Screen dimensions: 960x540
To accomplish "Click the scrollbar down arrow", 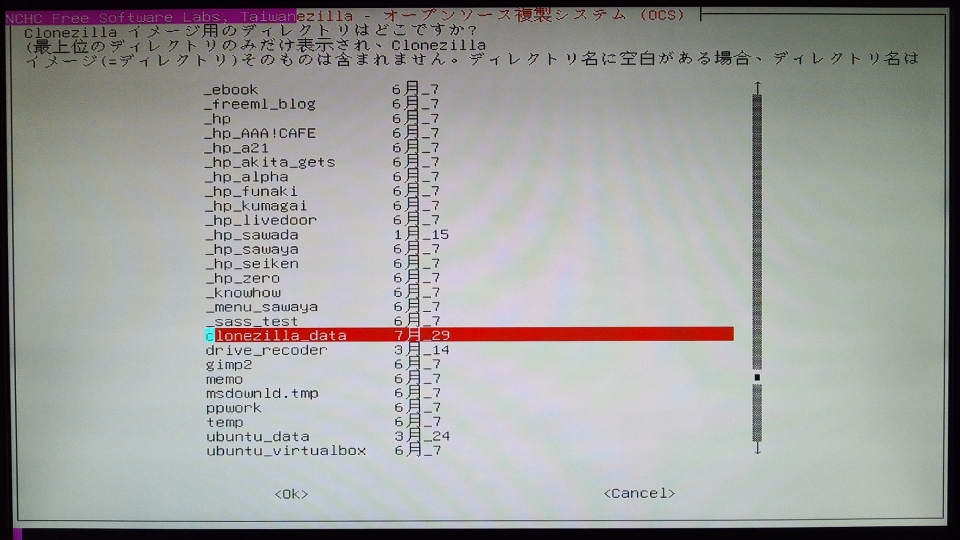I will click(x=757, y=449).
